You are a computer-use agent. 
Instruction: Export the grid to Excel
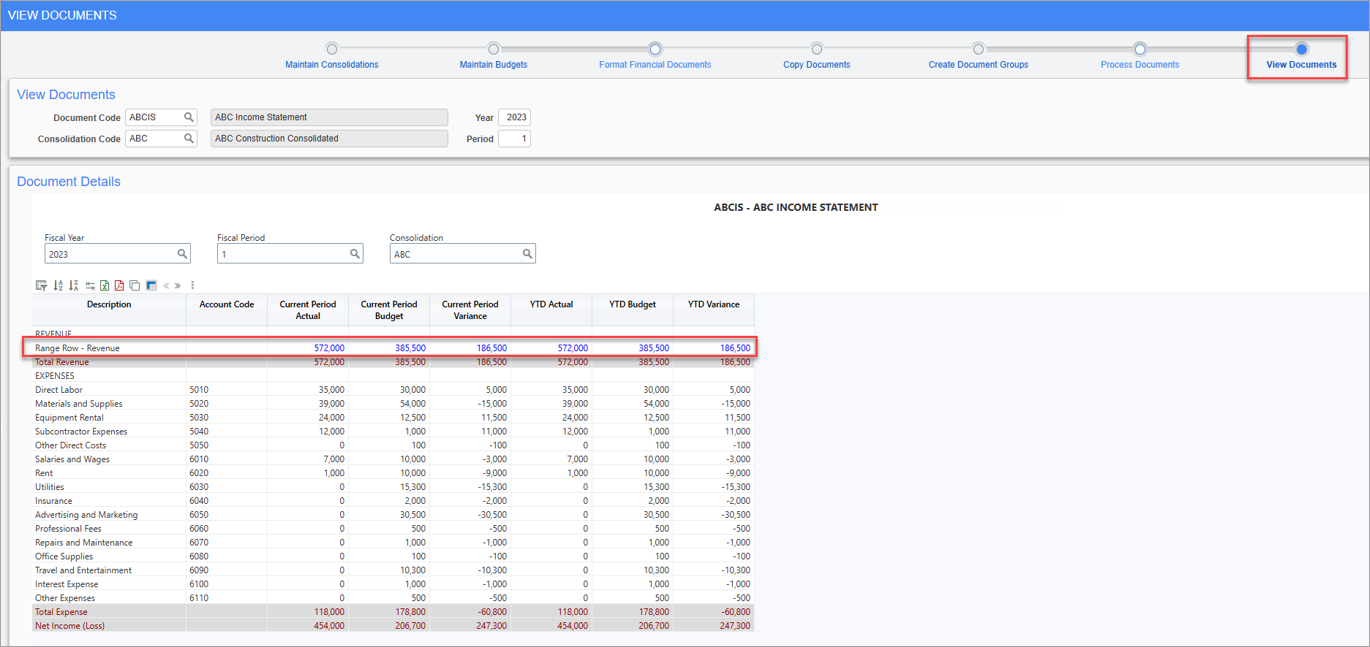104,285
